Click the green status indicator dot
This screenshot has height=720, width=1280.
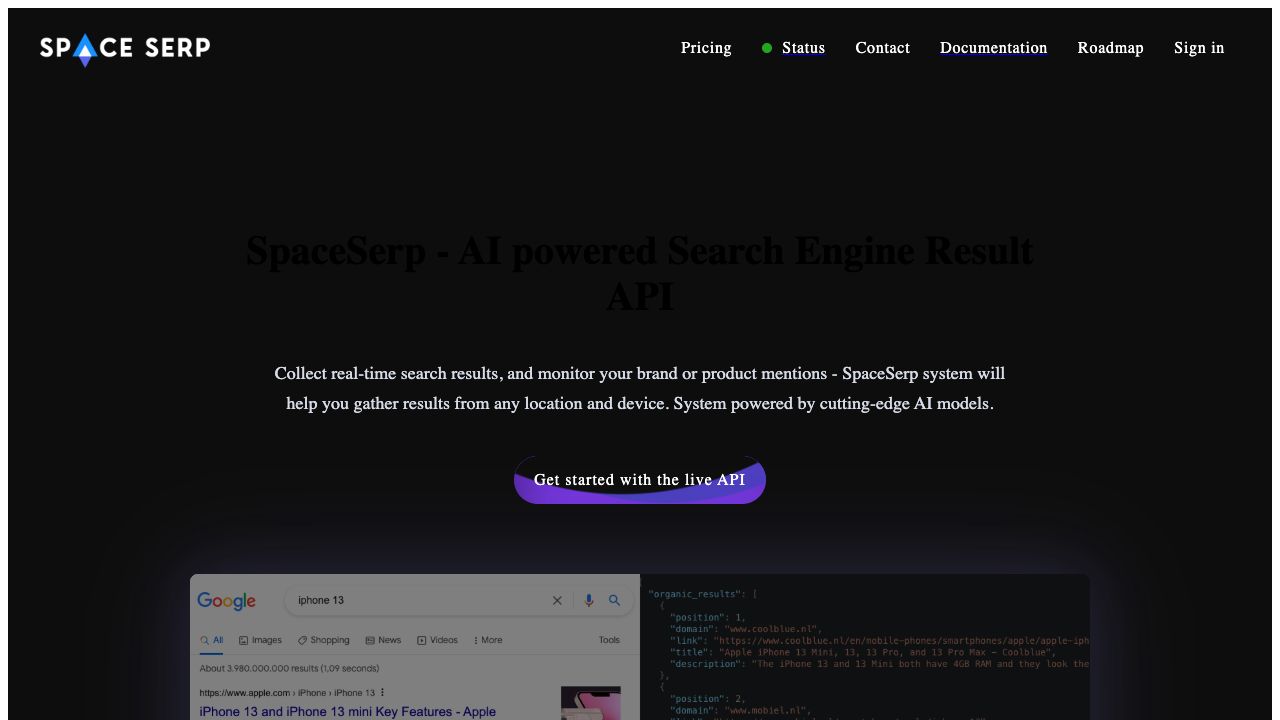pyautogui.click(x=767, y=48)
